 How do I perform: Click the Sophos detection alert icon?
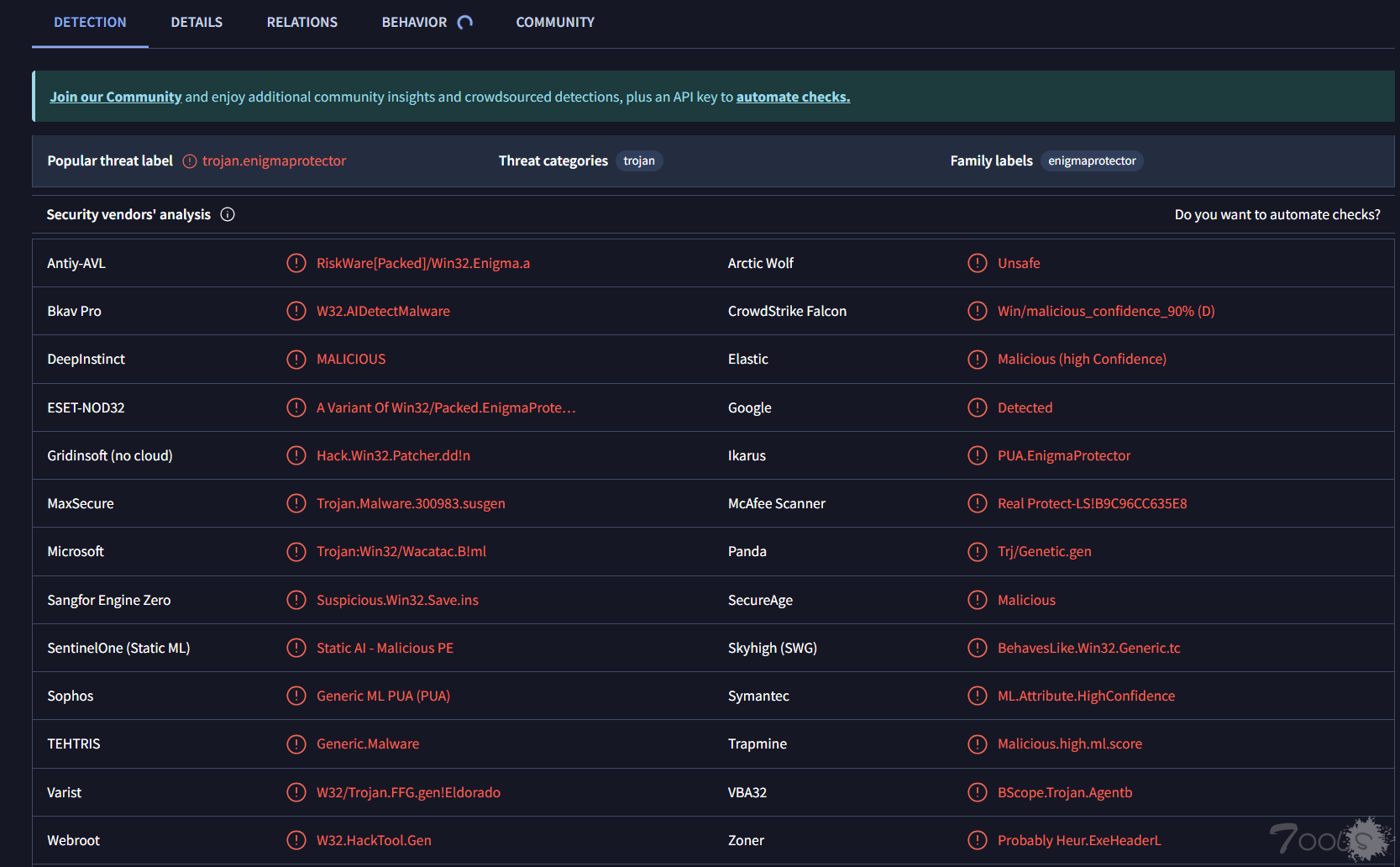(x=296, y=696)
